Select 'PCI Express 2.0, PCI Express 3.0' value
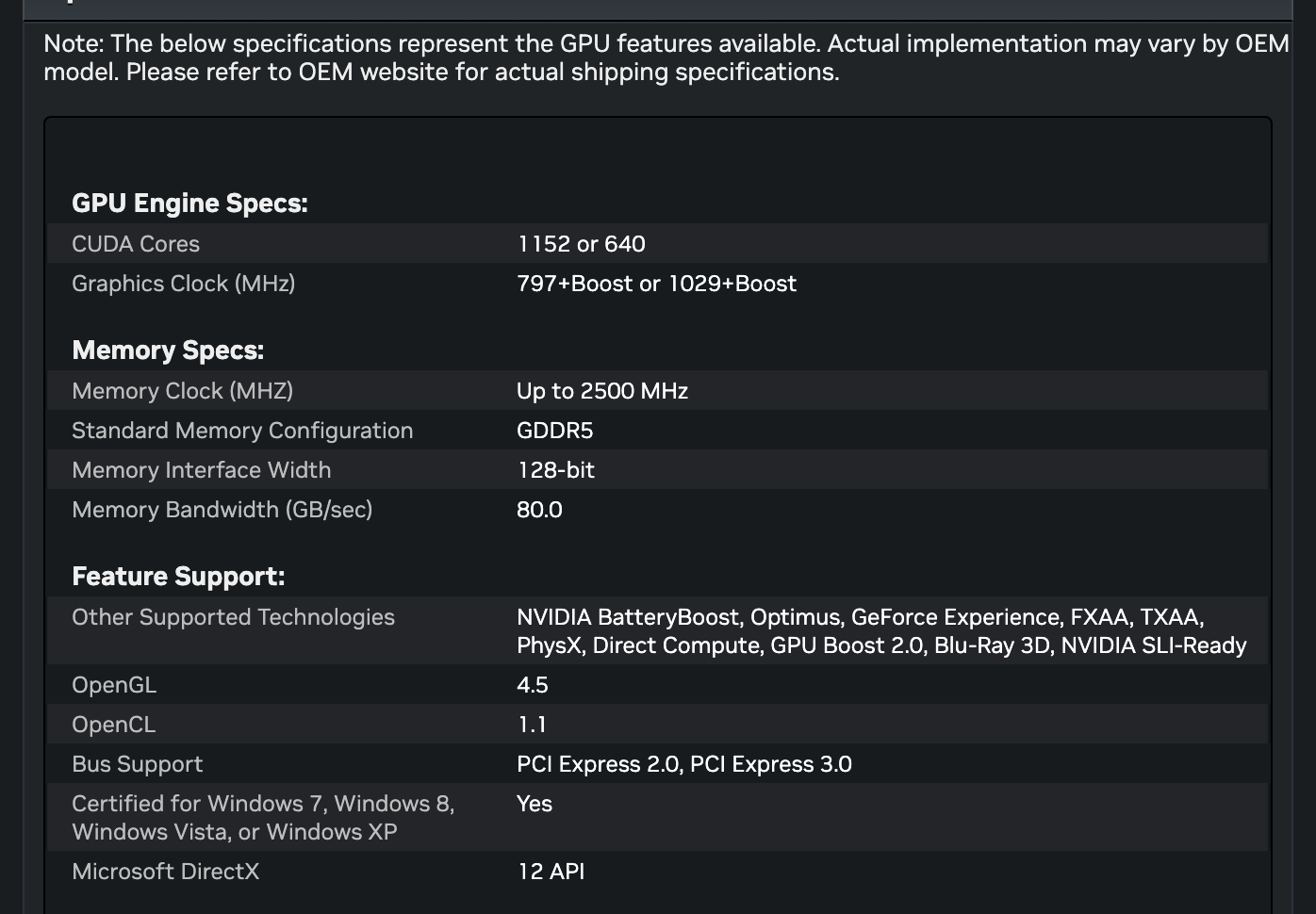Screen dimensions: 1316x914 tap(683, 764)
